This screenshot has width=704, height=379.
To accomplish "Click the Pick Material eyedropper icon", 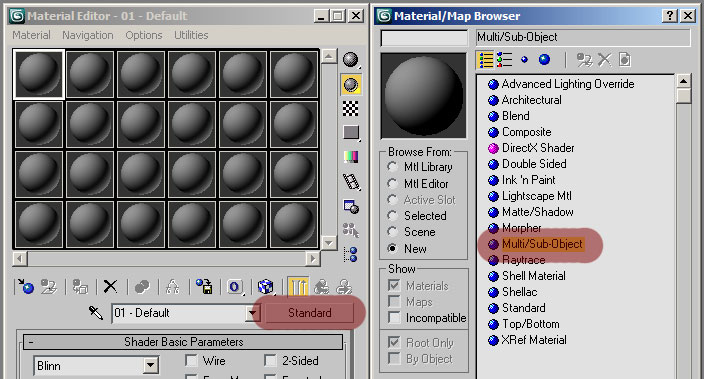I will (96, 313).
